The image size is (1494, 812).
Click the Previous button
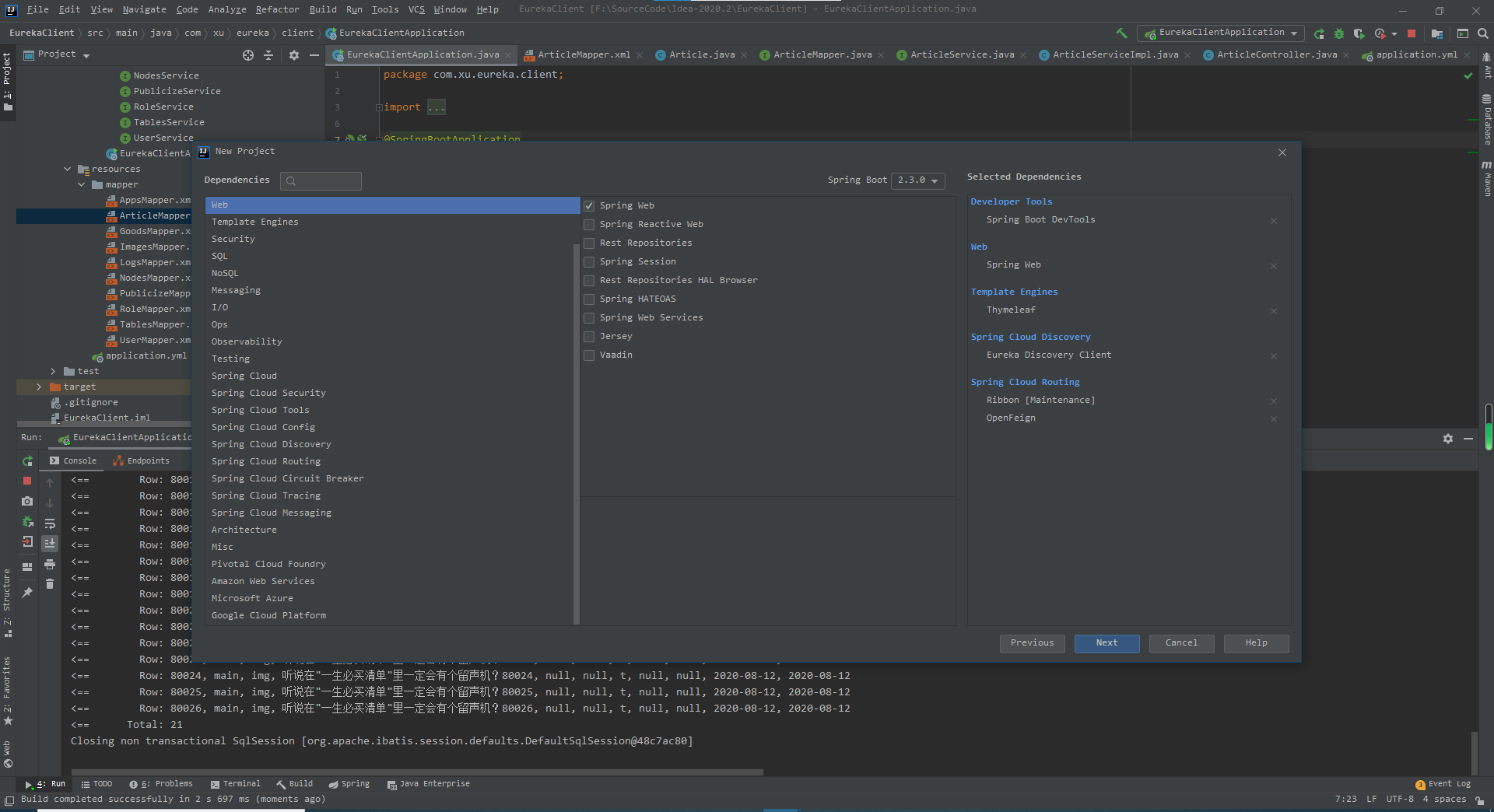point(1032,643)
